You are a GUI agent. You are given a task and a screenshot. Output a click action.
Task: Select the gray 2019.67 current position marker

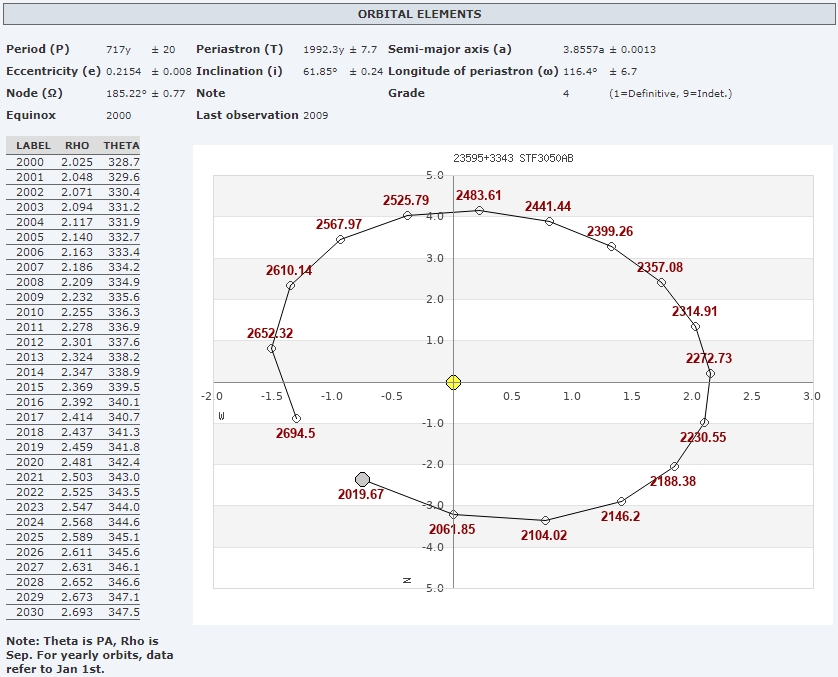point(362,480)
